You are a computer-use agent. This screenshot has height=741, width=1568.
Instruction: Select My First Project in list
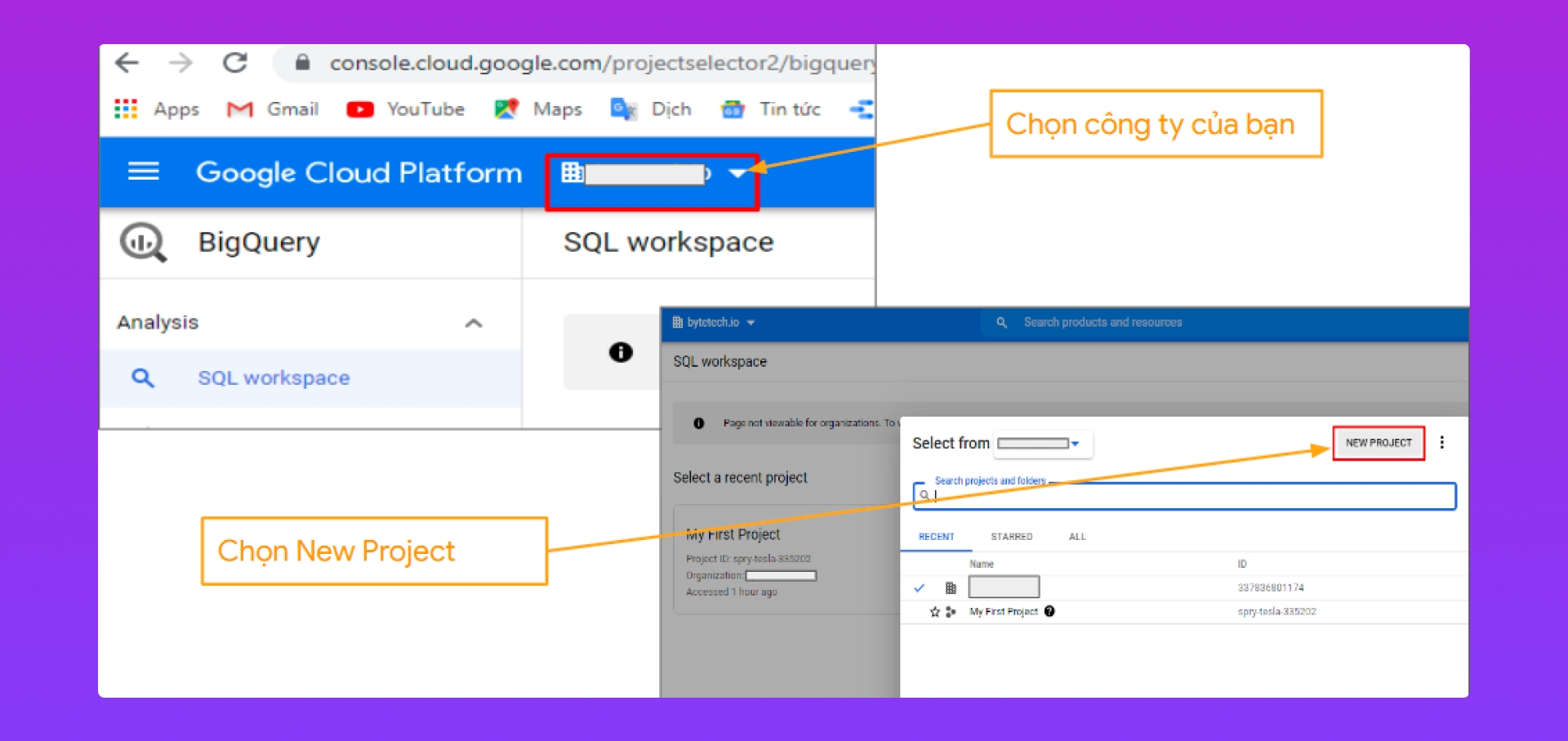(1004, 611)
